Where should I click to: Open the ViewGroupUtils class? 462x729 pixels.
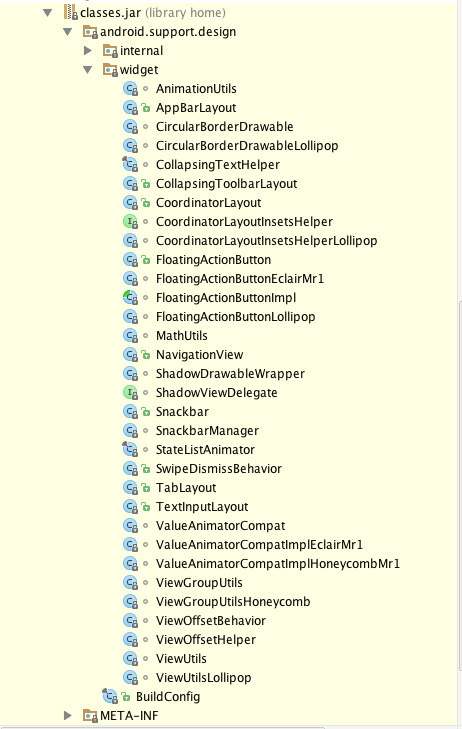tap(199, 583)
